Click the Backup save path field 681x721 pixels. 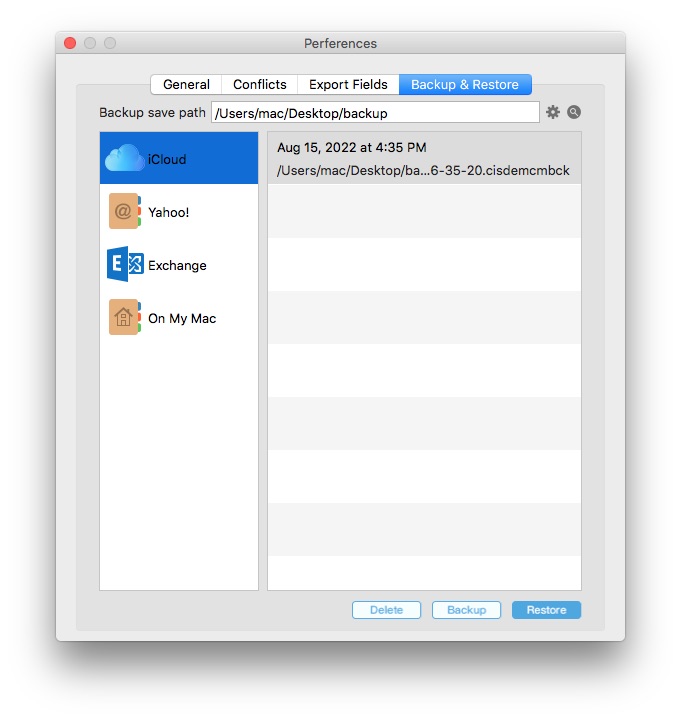pos(375,113)
